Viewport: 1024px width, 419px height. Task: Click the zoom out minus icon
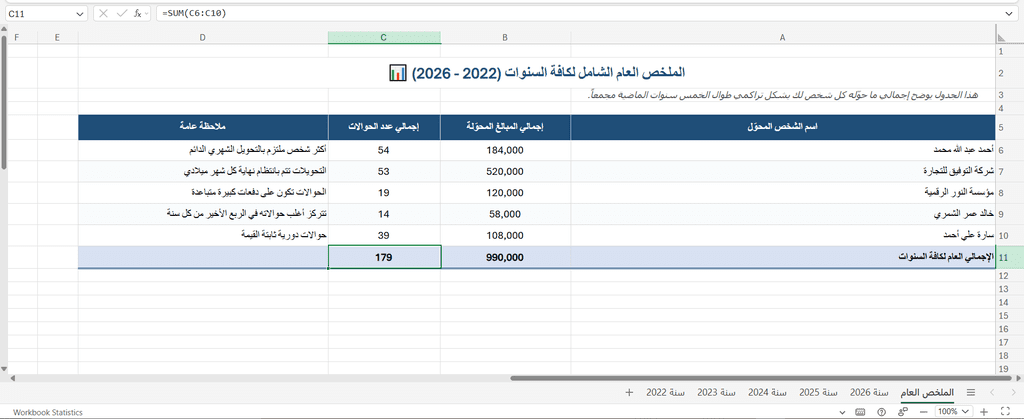(924, 412)
